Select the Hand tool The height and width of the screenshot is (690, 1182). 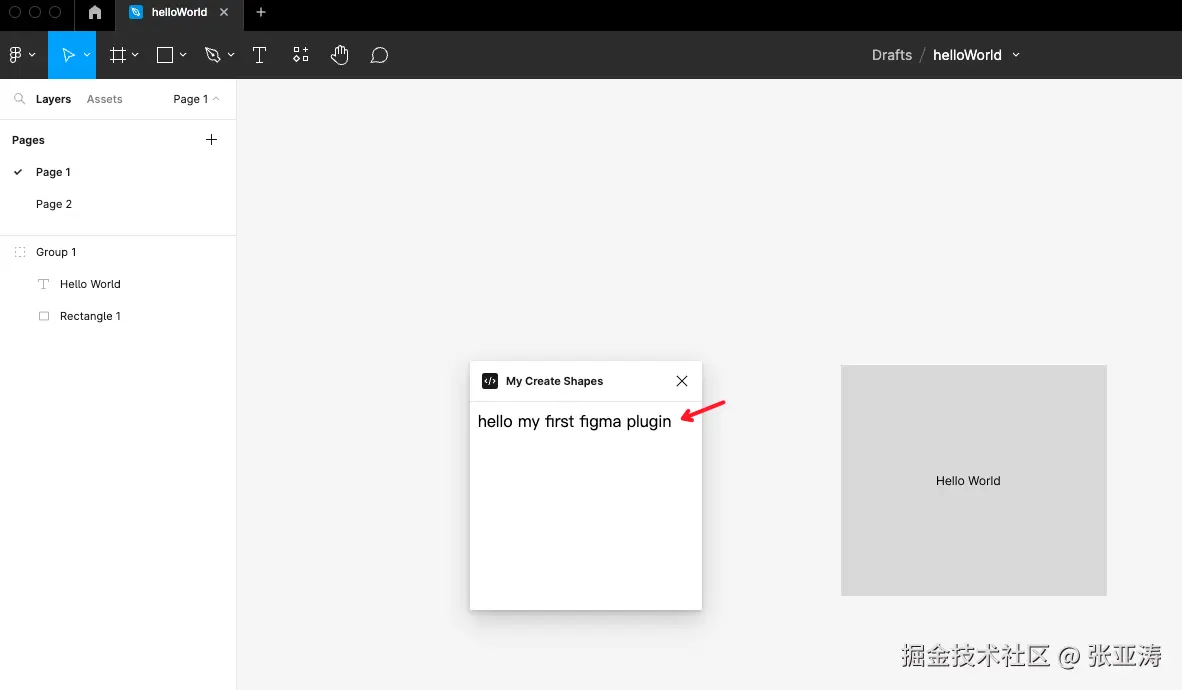pyautogui.click(x=339, y=55)
